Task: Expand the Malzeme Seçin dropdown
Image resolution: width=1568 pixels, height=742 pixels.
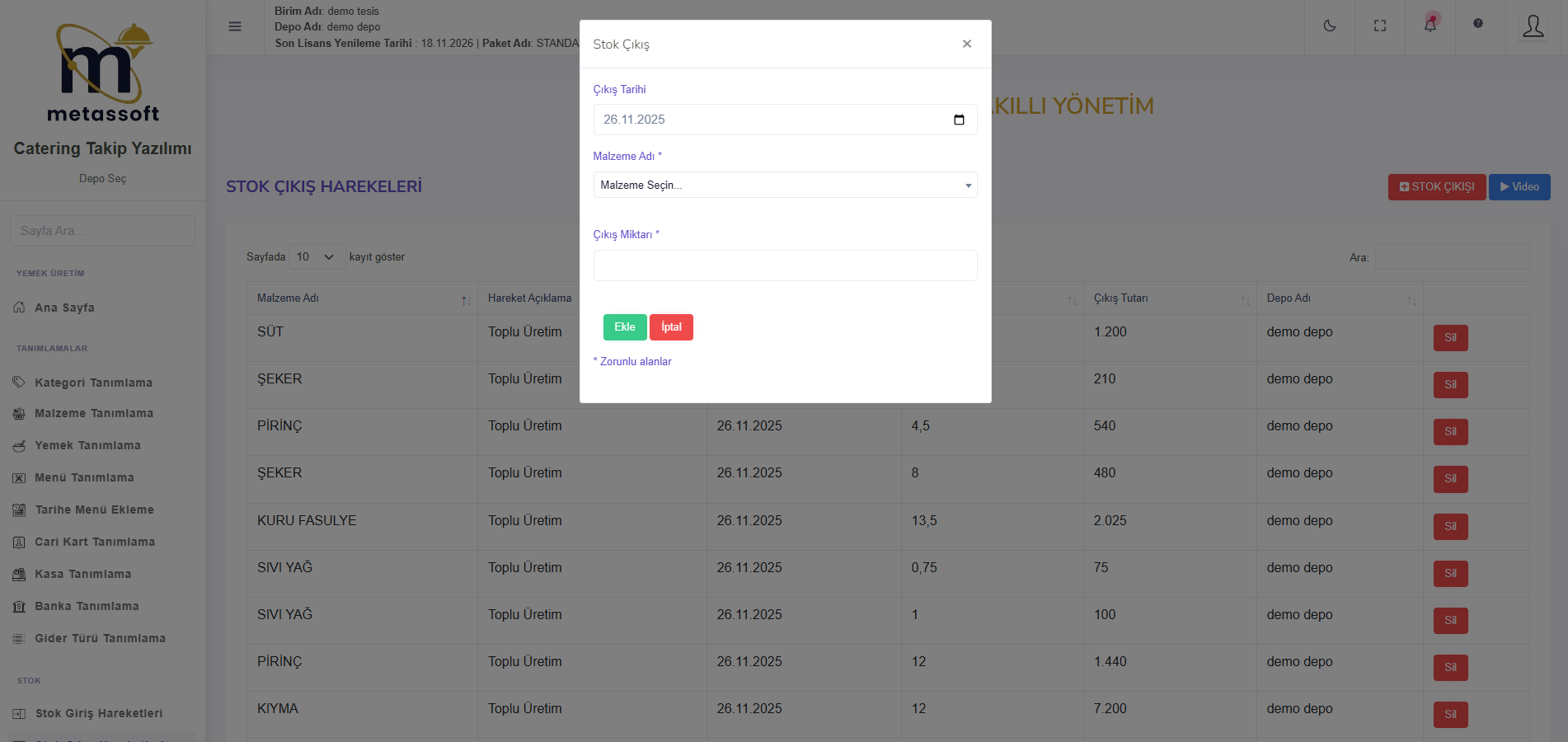Action: click(x=785, y=185)
